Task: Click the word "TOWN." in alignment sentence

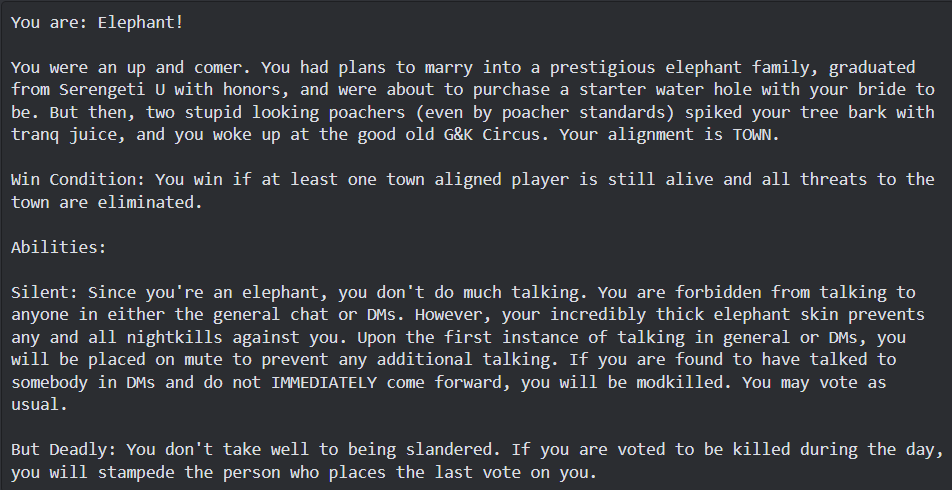Action: 756,135
